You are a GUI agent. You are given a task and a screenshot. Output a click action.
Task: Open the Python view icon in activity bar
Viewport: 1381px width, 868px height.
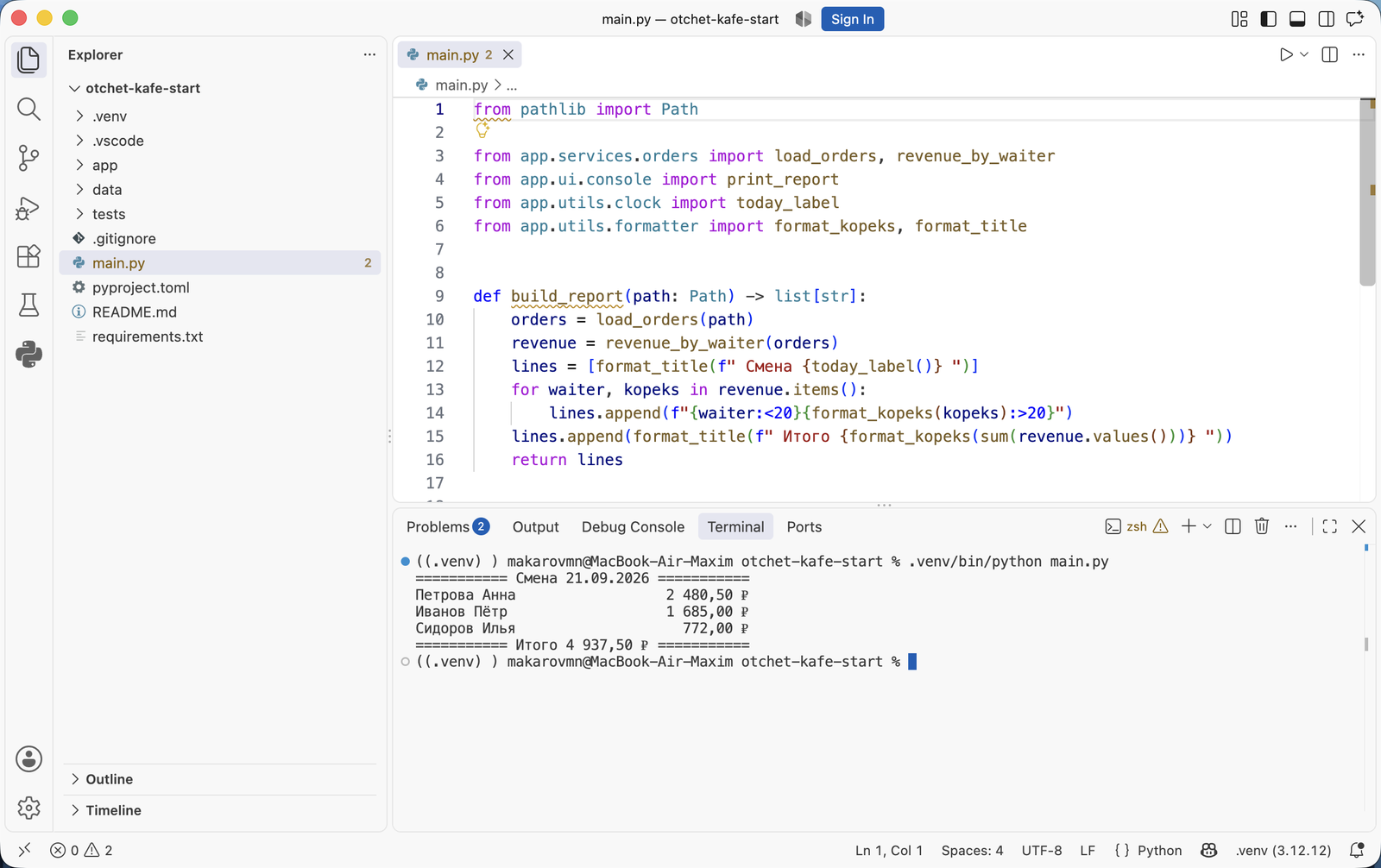coord(28,354)
